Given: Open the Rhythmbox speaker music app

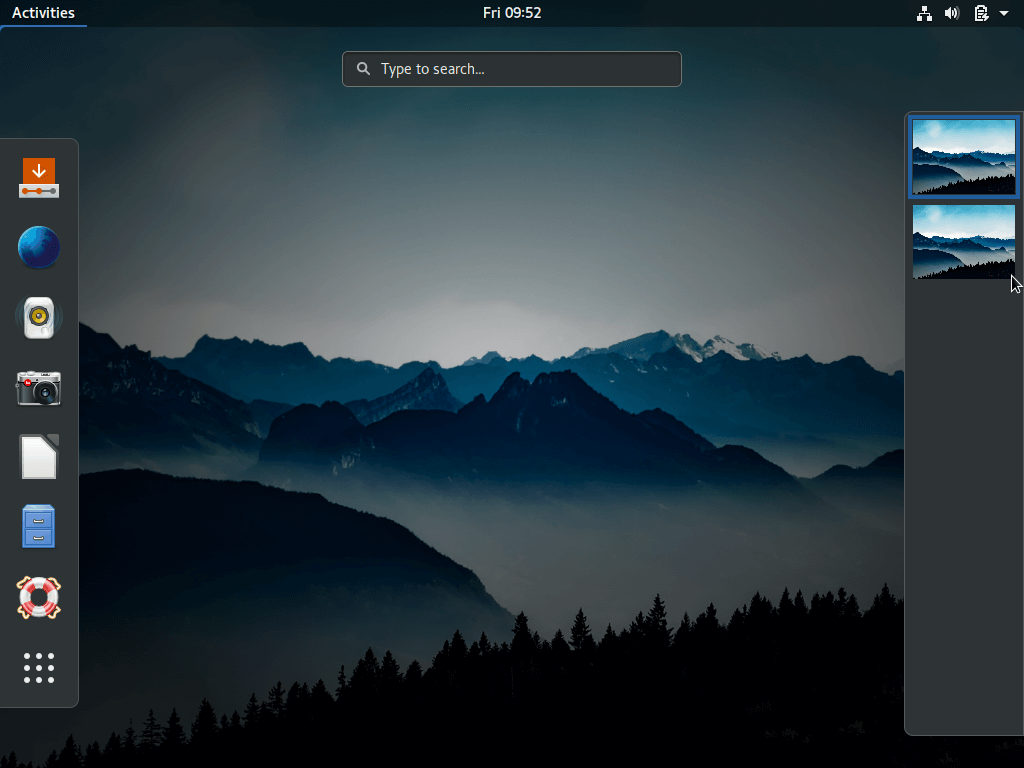Looking at the screenshot, I should 39,317.
